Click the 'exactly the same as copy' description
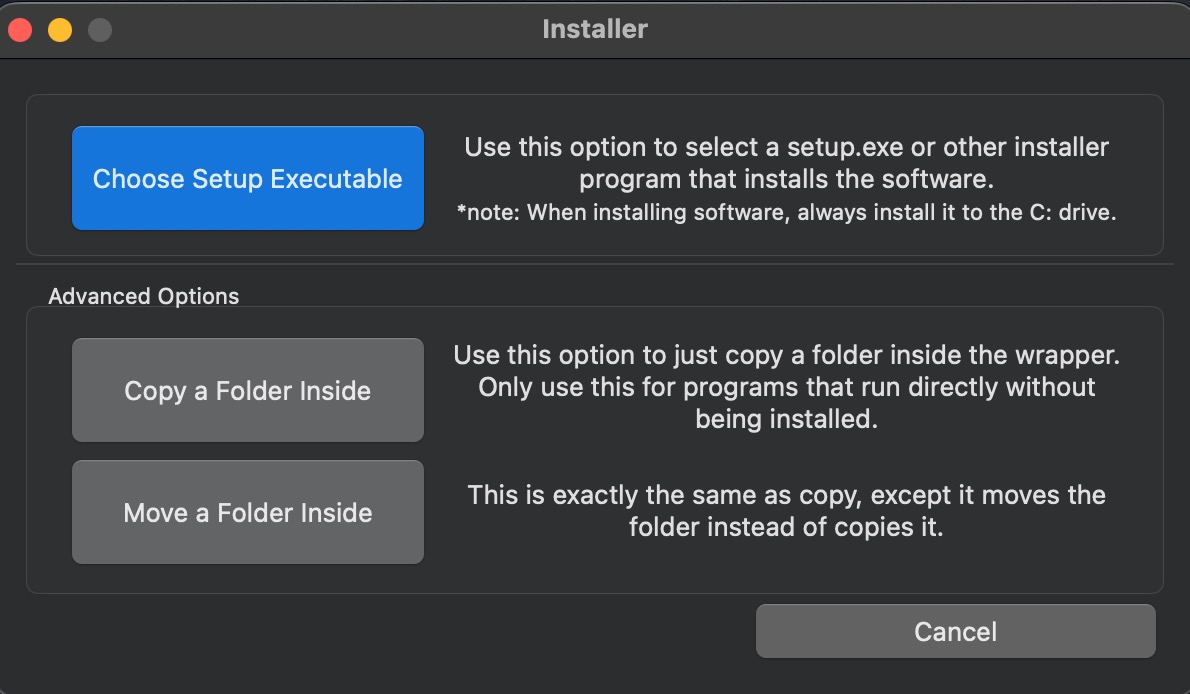1190x694 pixels. click(786, 495)
